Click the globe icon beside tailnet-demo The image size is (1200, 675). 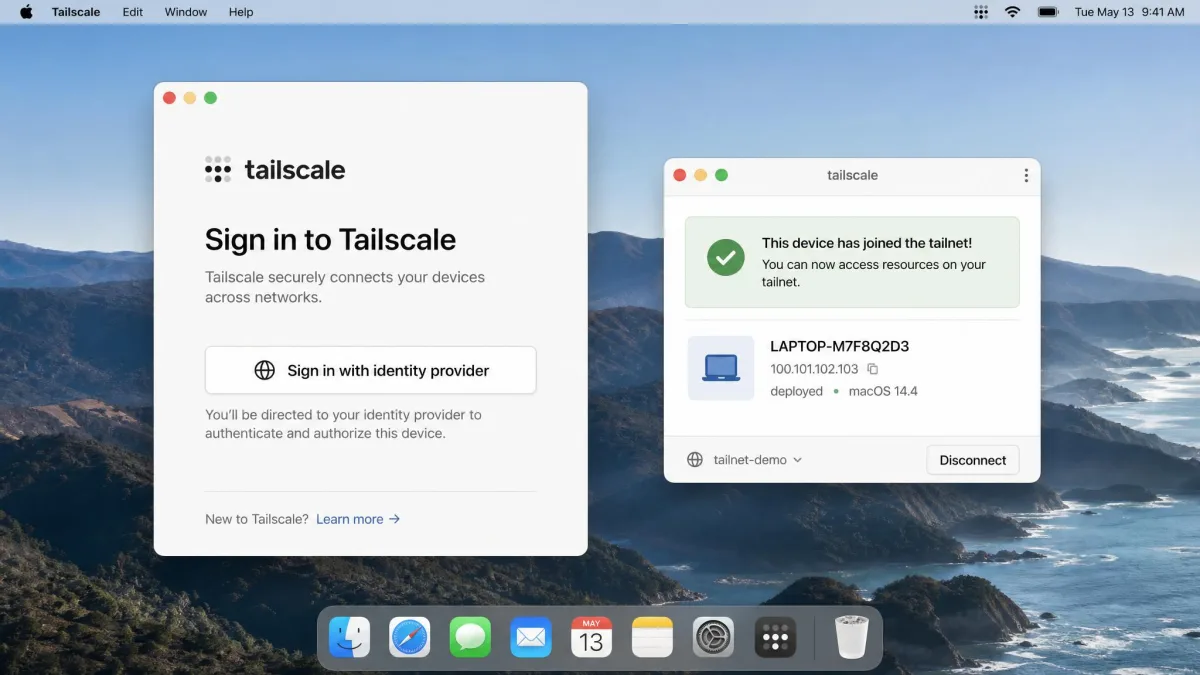point(695,460)
